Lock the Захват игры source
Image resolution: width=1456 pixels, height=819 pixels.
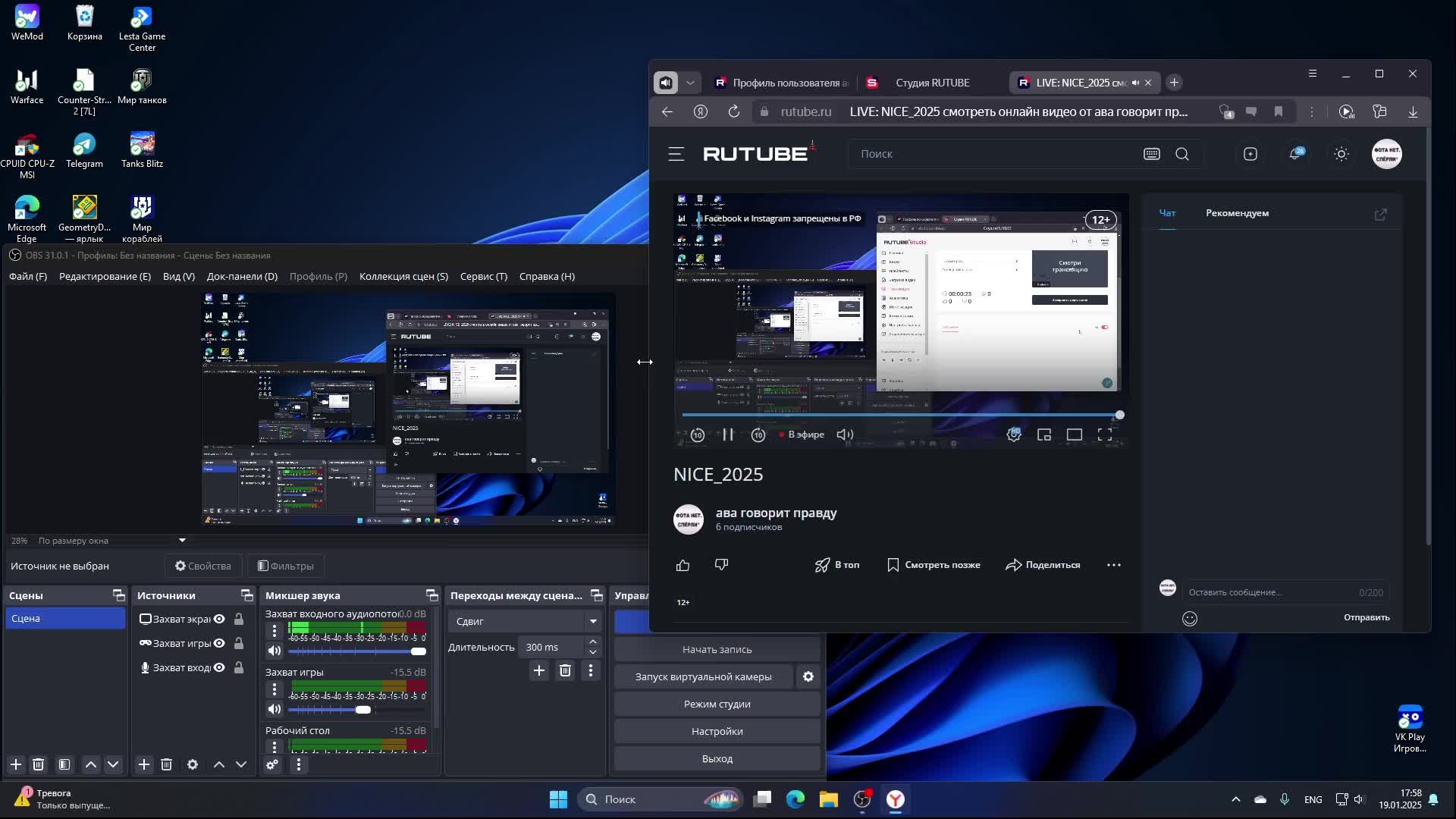(x=239, y=643)
